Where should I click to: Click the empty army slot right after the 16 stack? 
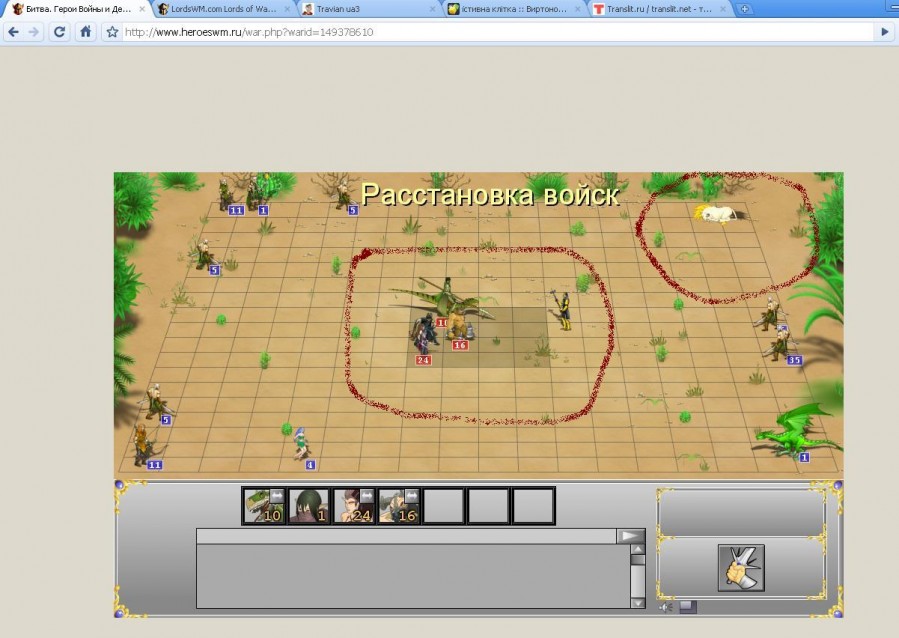(x=443, y=506)
